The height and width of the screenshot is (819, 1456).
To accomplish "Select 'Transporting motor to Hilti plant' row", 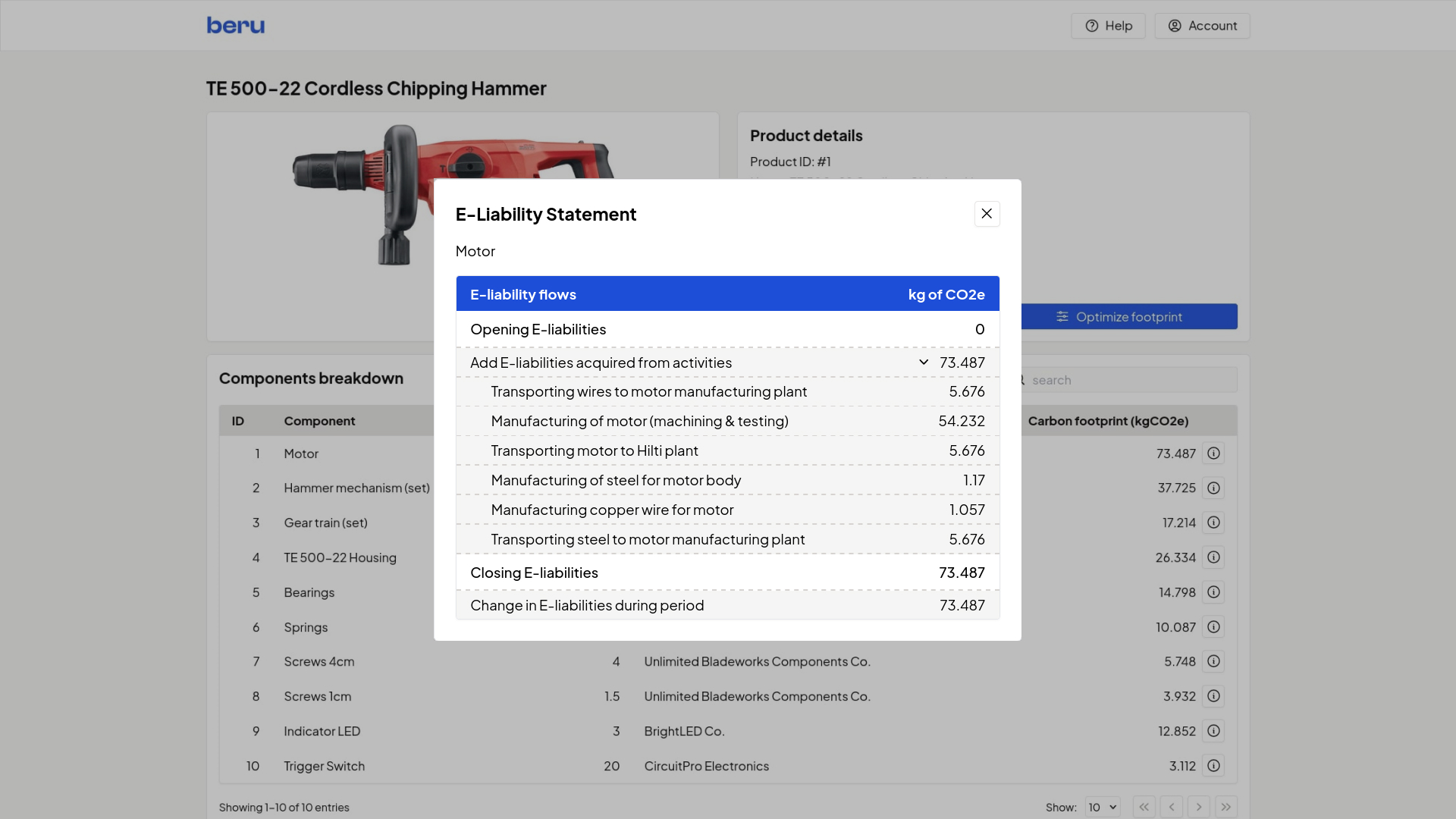I will [727, 451].
